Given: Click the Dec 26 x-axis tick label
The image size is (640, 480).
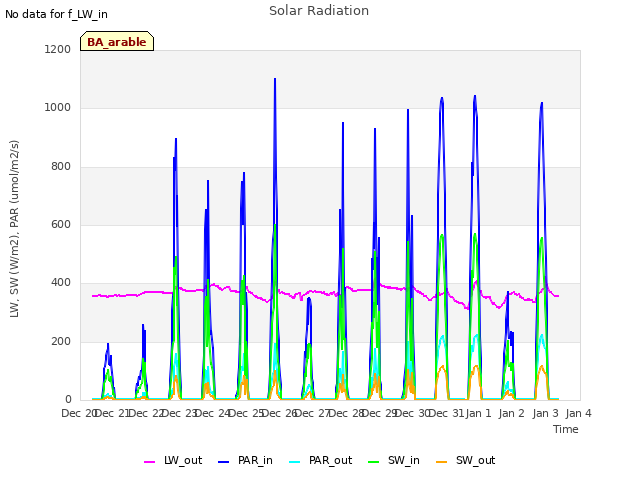Looking at the screenshot, I should (280, 413).
